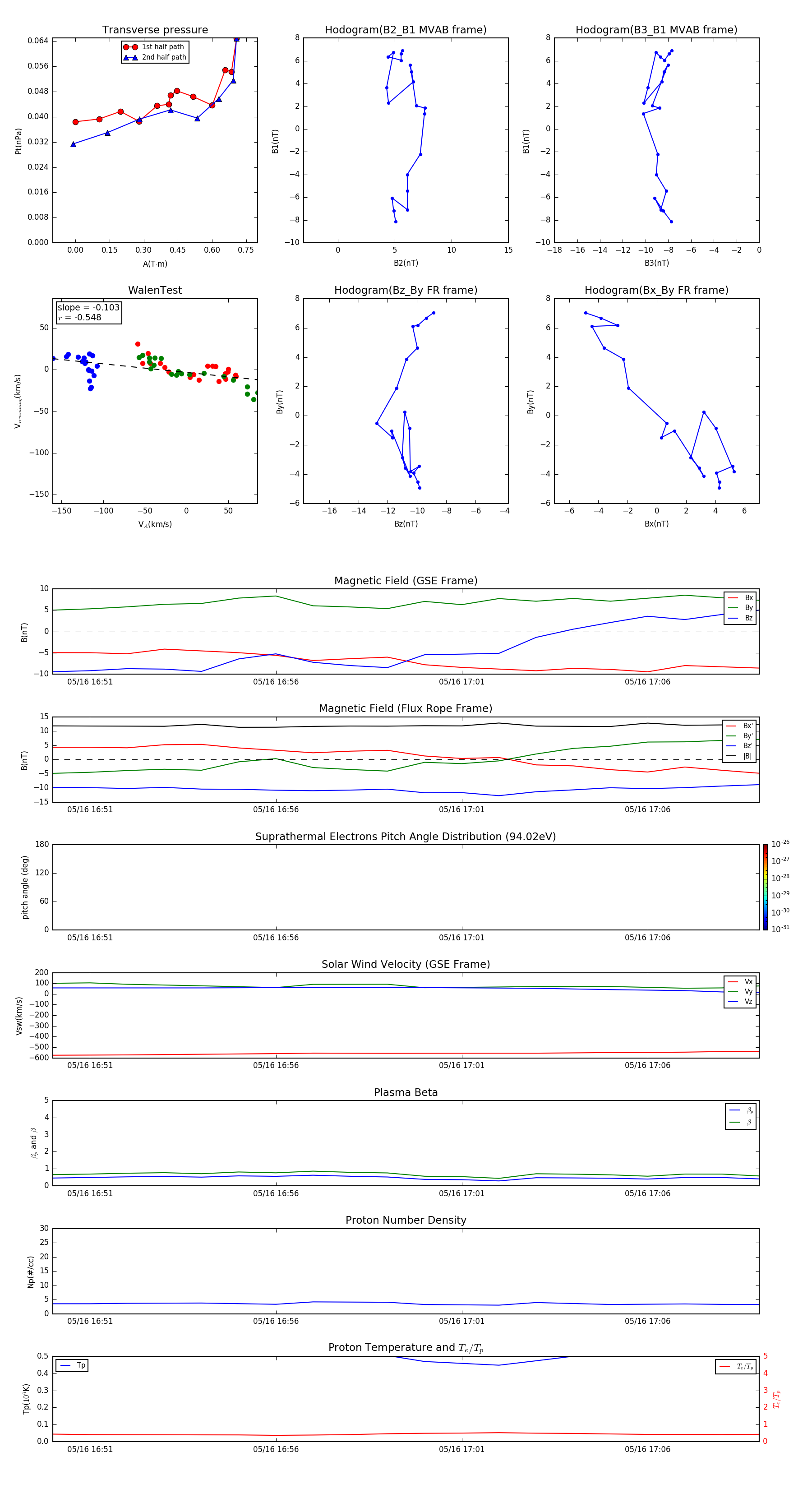812x1489 pixels.
Task: Click the Bz' entry in Flux Rope legend
Action: [x=740, y=746]
